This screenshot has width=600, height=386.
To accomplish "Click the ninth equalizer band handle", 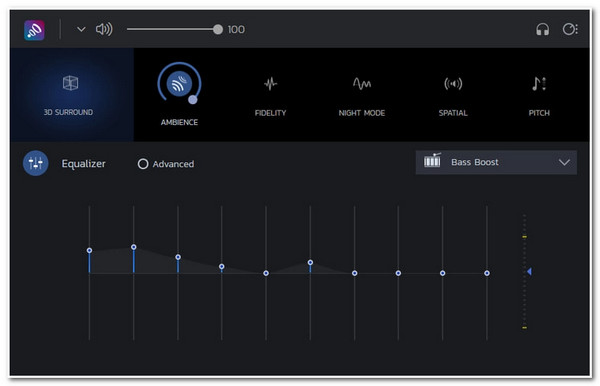I will coord(442,273).
